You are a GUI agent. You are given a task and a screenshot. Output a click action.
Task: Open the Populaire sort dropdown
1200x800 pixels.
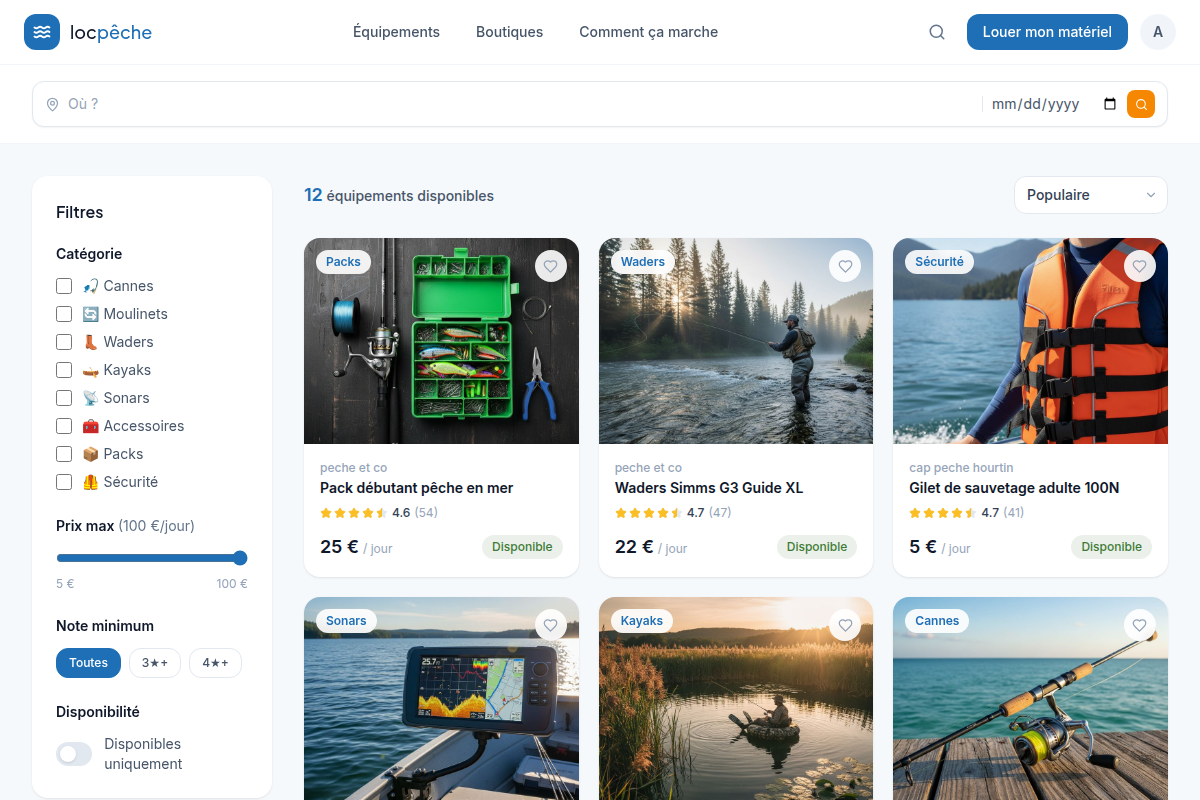tap(1091, 195)
